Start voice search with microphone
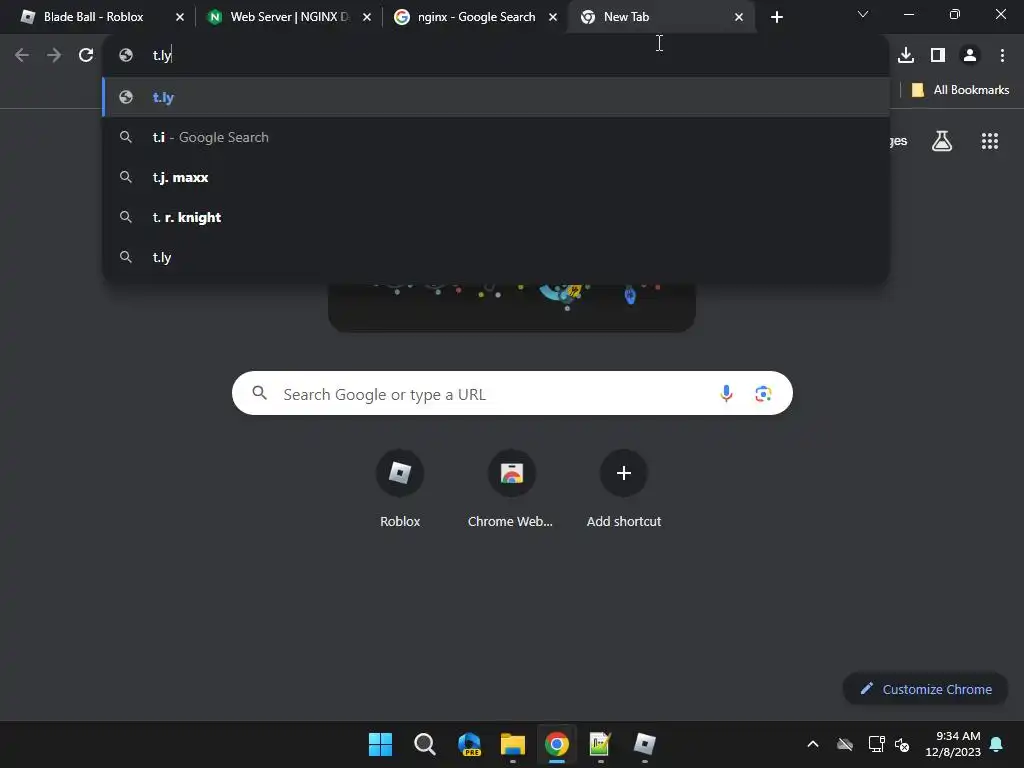Screen dimensions: 1024x768 [x=726, y=394]
